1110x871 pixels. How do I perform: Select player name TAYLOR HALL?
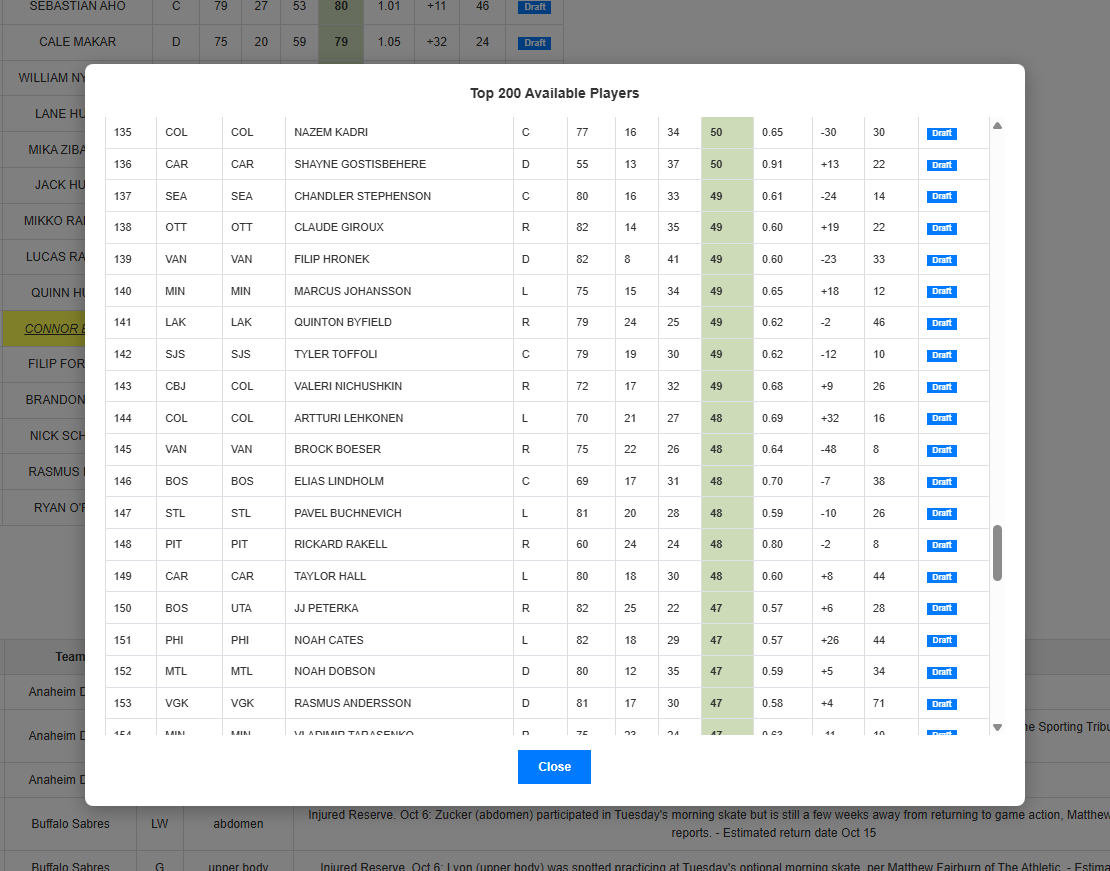tap(330, 576)
